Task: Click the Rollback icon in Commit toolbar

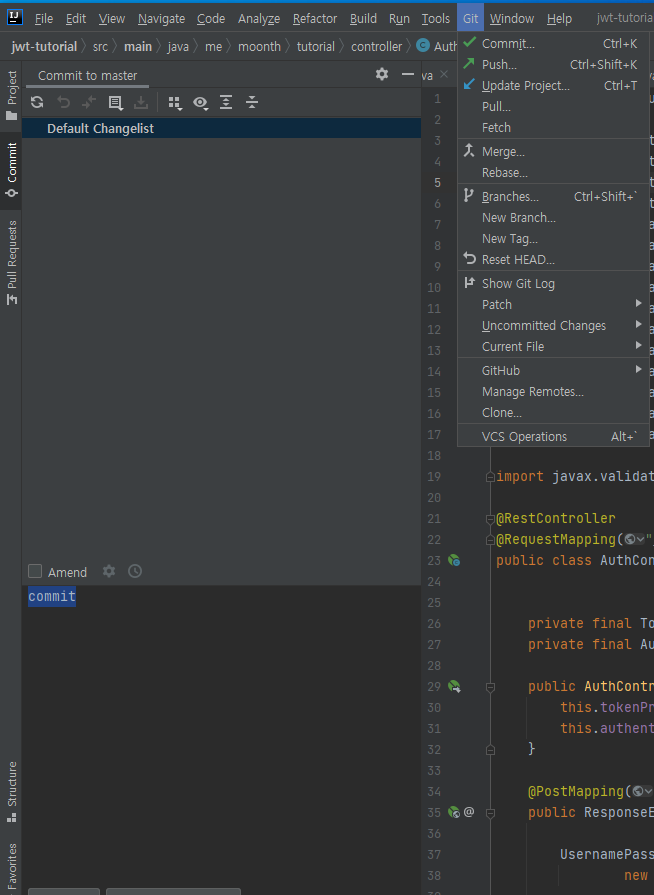Action: click(x=63, y=102)
